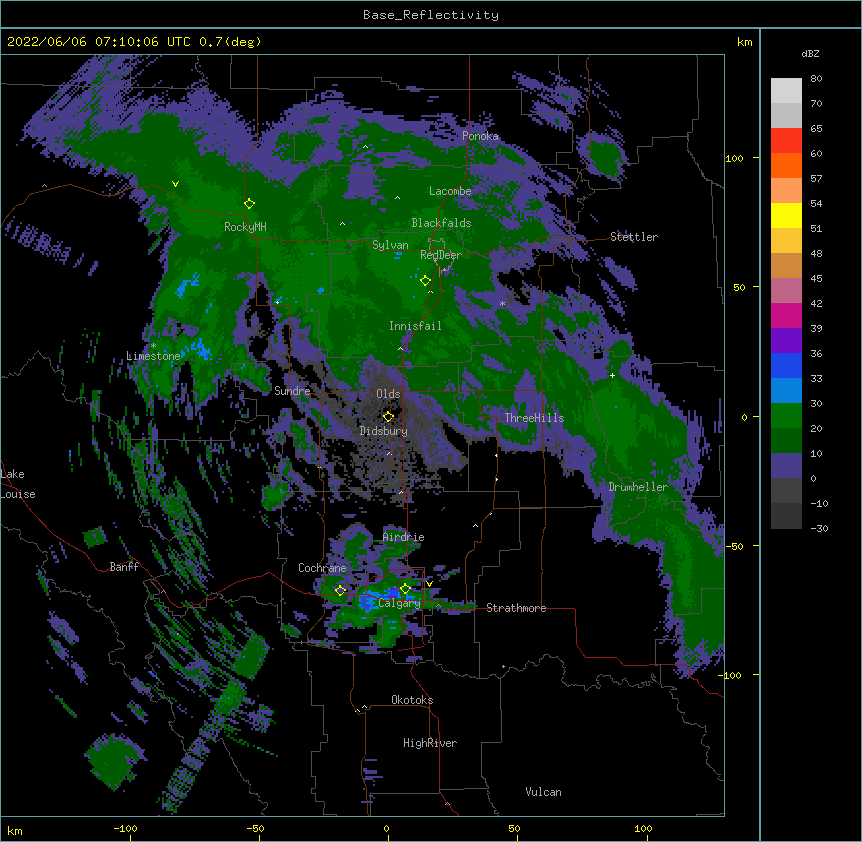Click the dark blue 33-36 dBZ swatch
862x842 pixels.
tap(786, 365)
